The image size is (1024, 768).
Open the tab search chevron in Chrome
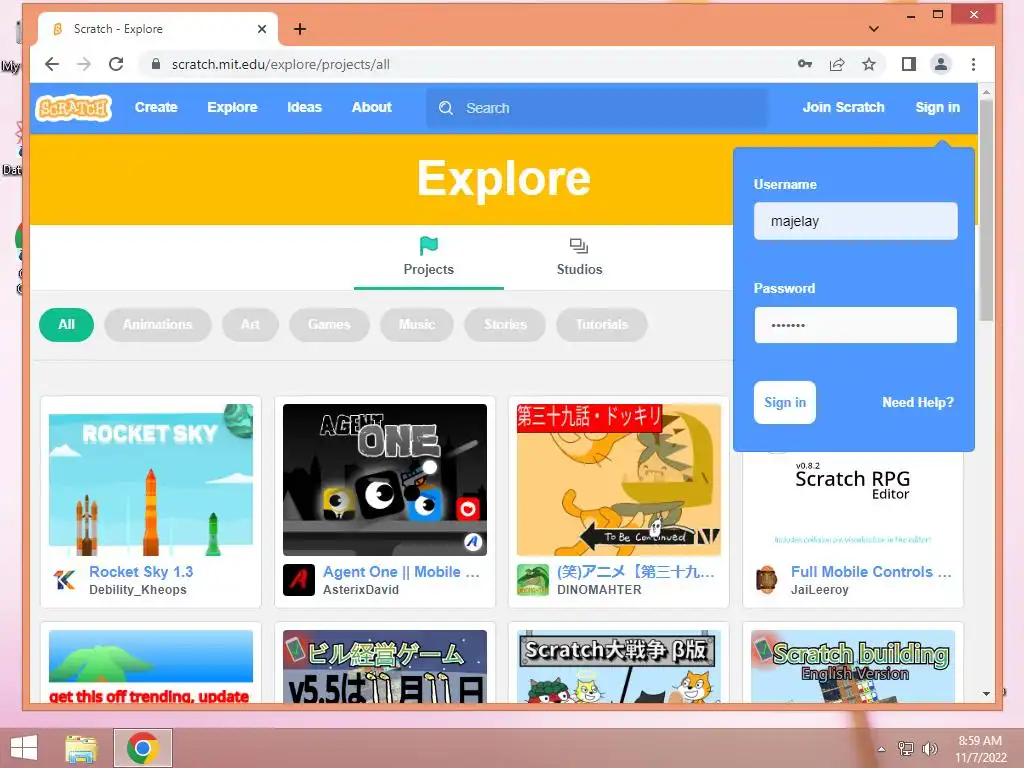(x=873, y=29)
